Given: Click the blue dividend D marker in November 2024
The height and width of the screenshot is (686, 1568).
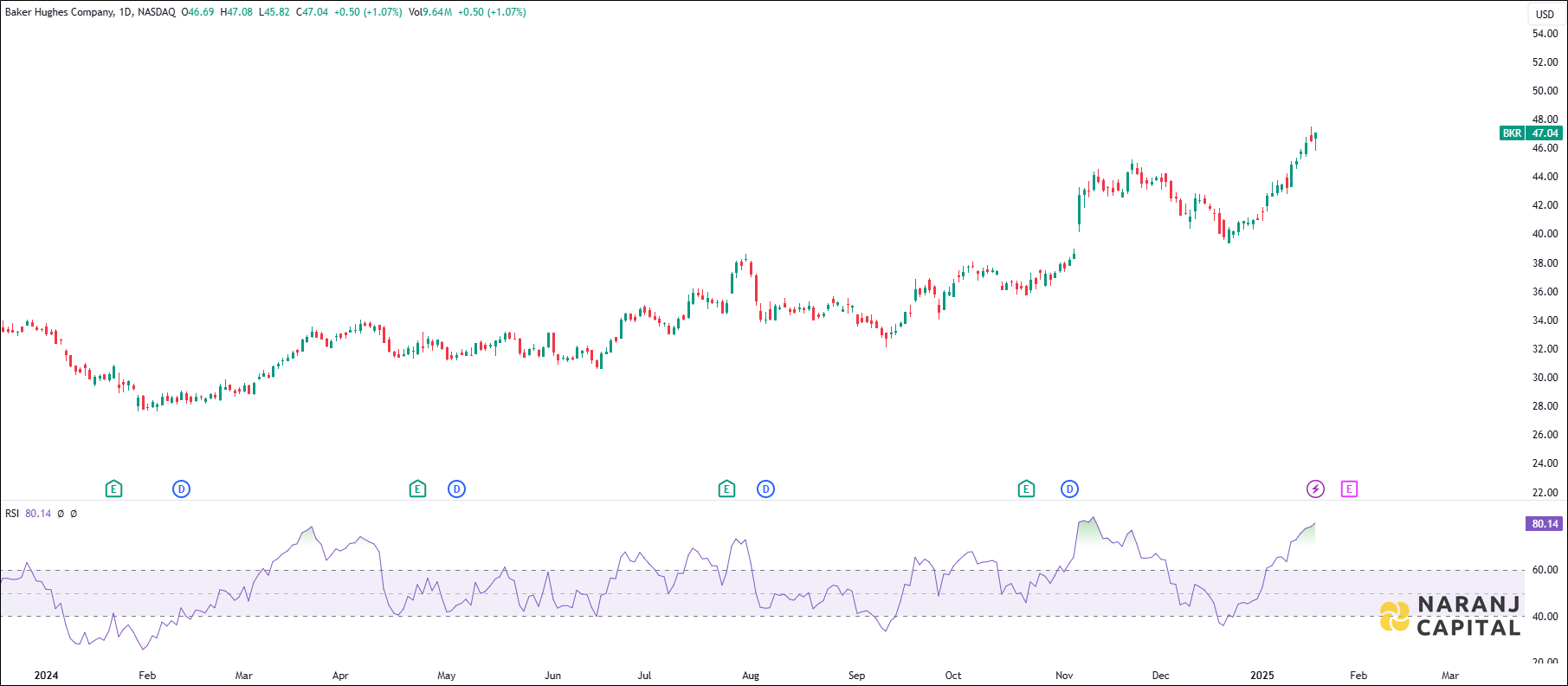Looking at the screenshot, I should (1069, 489).
